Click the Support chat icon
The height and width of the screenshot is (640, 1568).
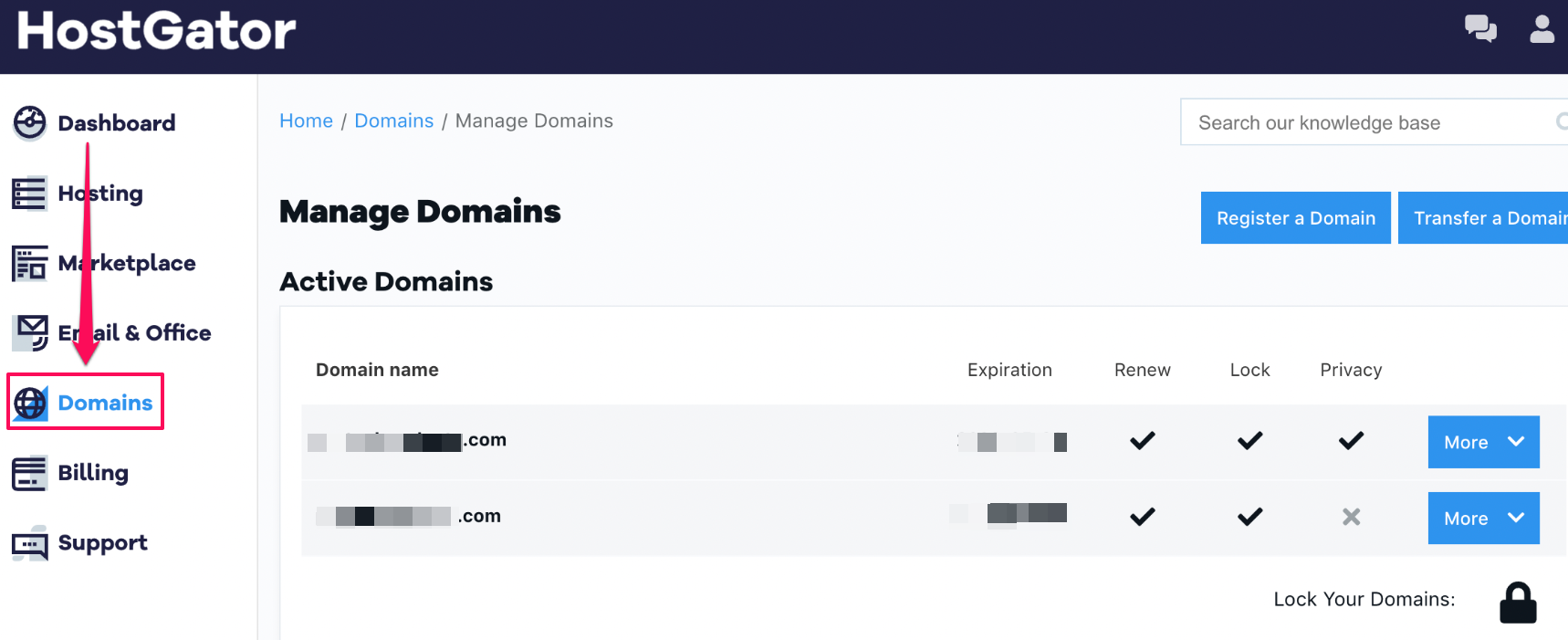click(x=29, y=543)
